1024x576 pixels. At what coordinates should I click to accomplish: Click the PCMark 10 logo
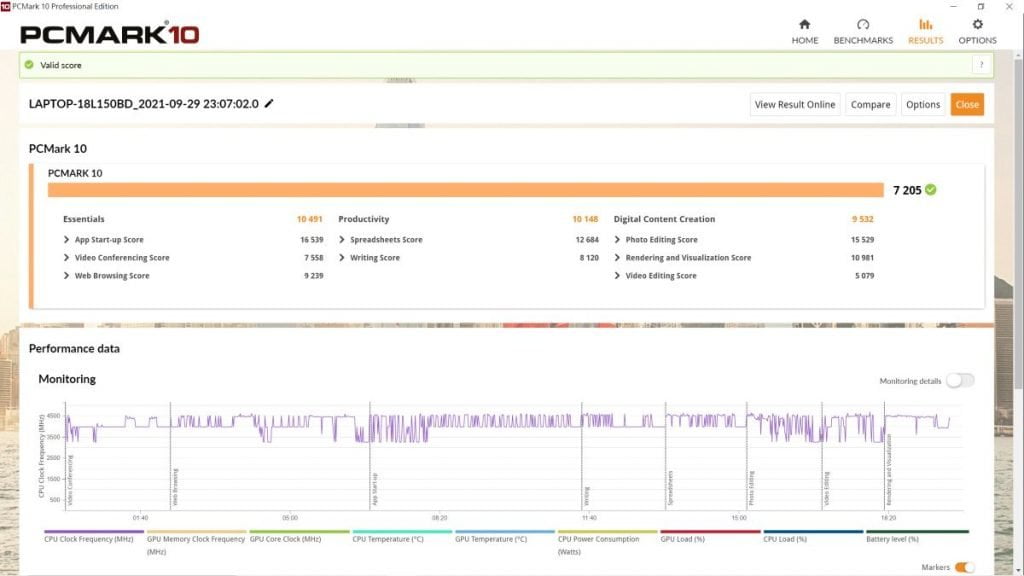coord(110,34)
